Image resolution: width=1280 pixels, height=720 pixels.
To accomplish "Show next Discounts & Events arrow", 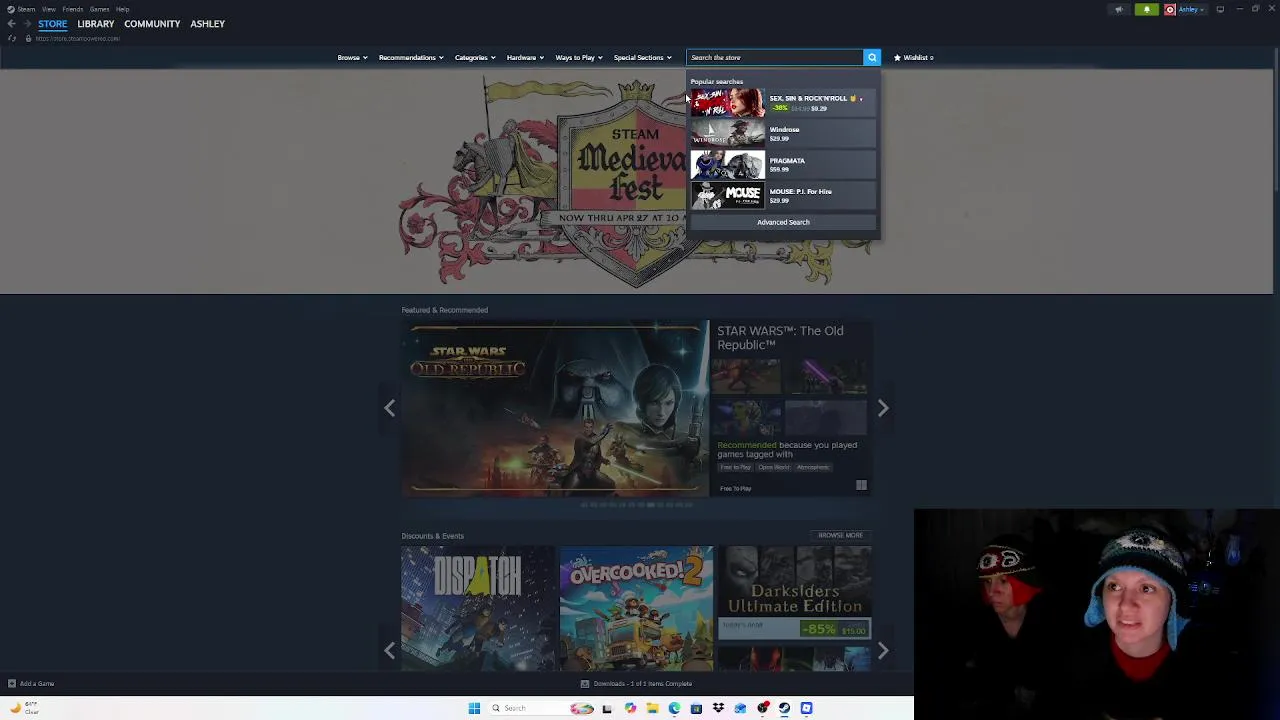I will click(883, 650).
